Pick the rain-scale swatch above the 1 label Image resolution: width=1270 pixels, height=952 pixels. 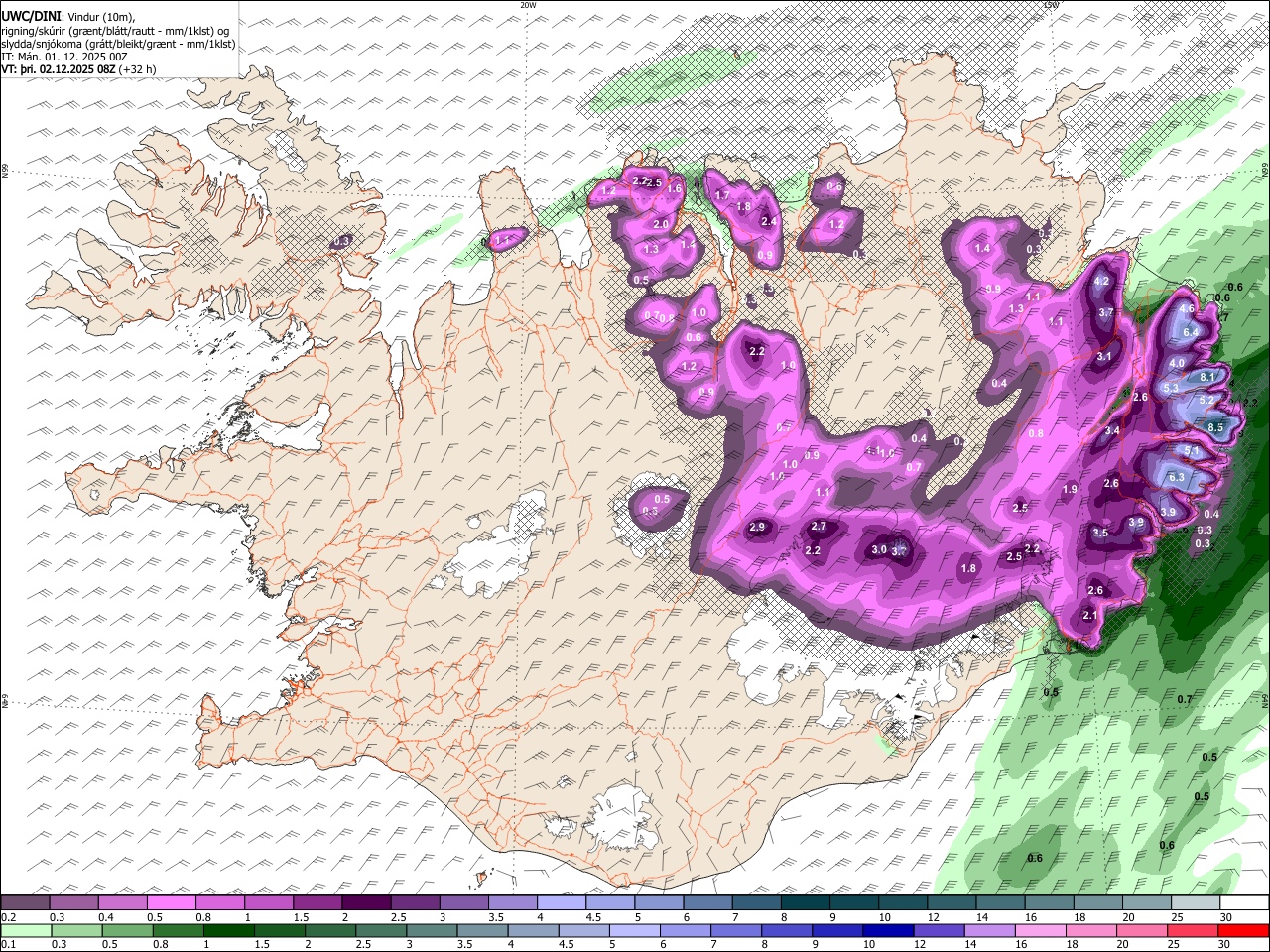[228, 930]
